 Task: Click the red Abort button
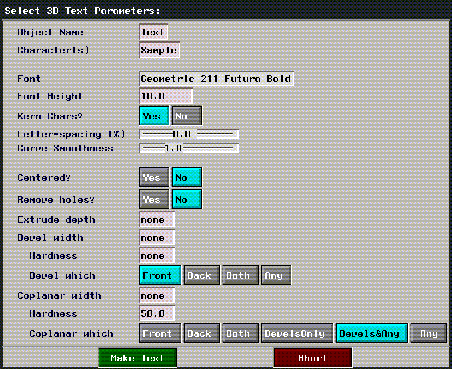click(x=313, y=358)
